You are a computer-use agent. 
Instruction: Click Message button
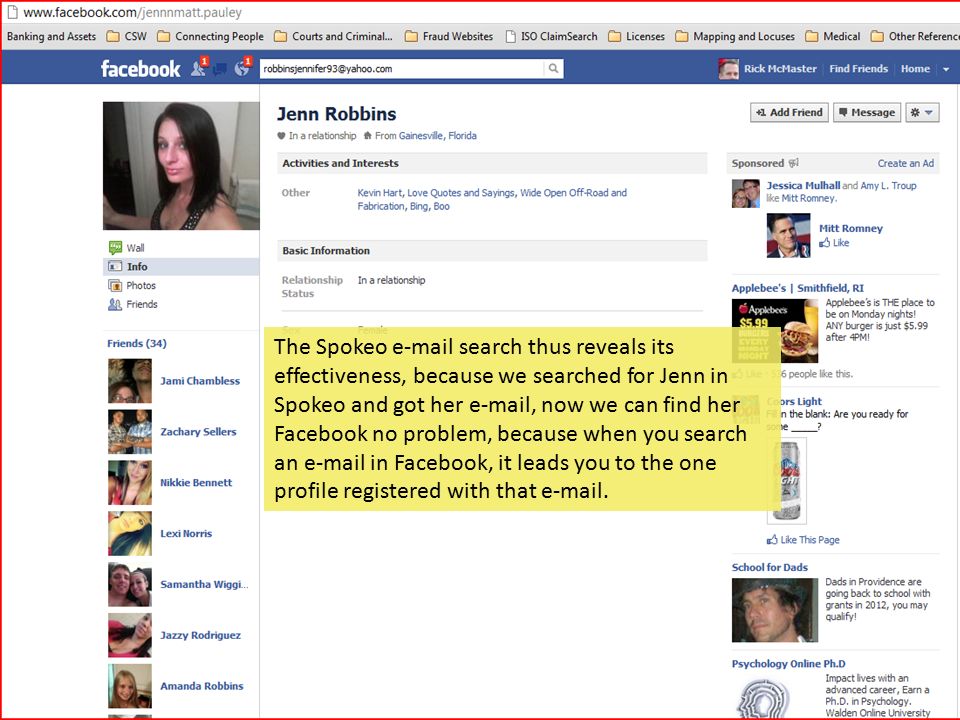point(867,112)
